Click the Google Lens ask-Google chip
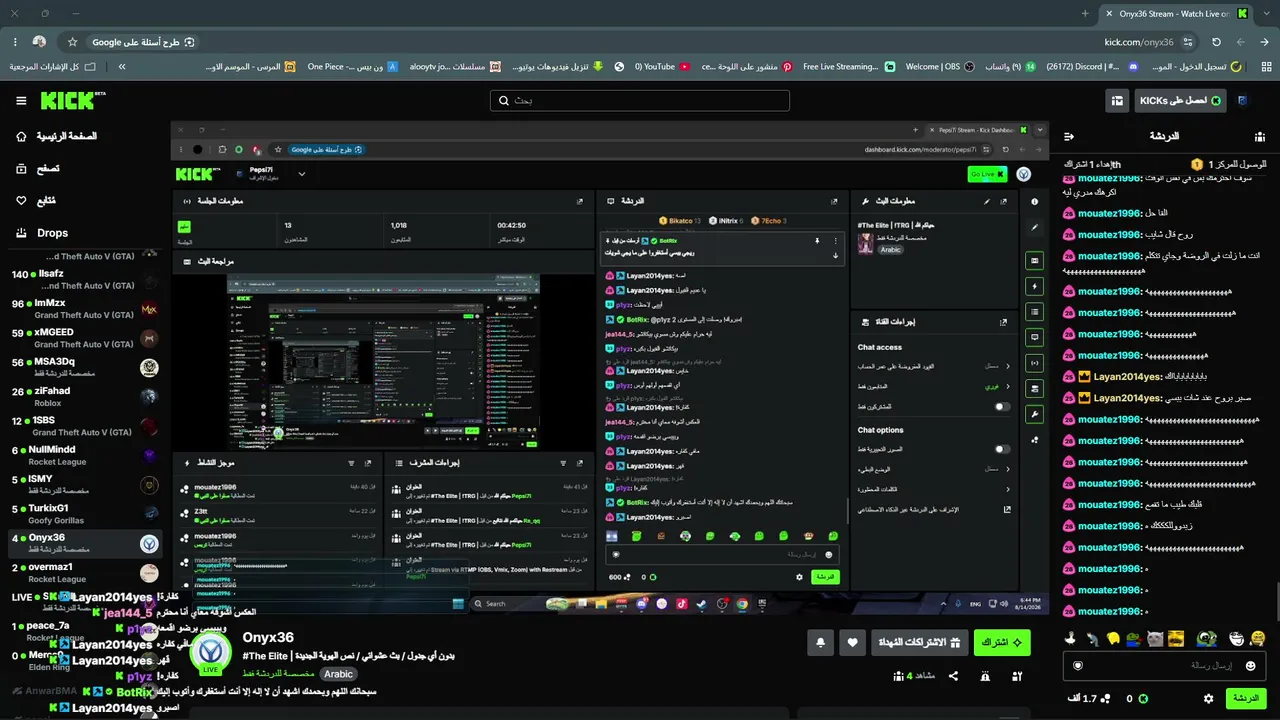The image size is (1280, 720). point(143,42)
